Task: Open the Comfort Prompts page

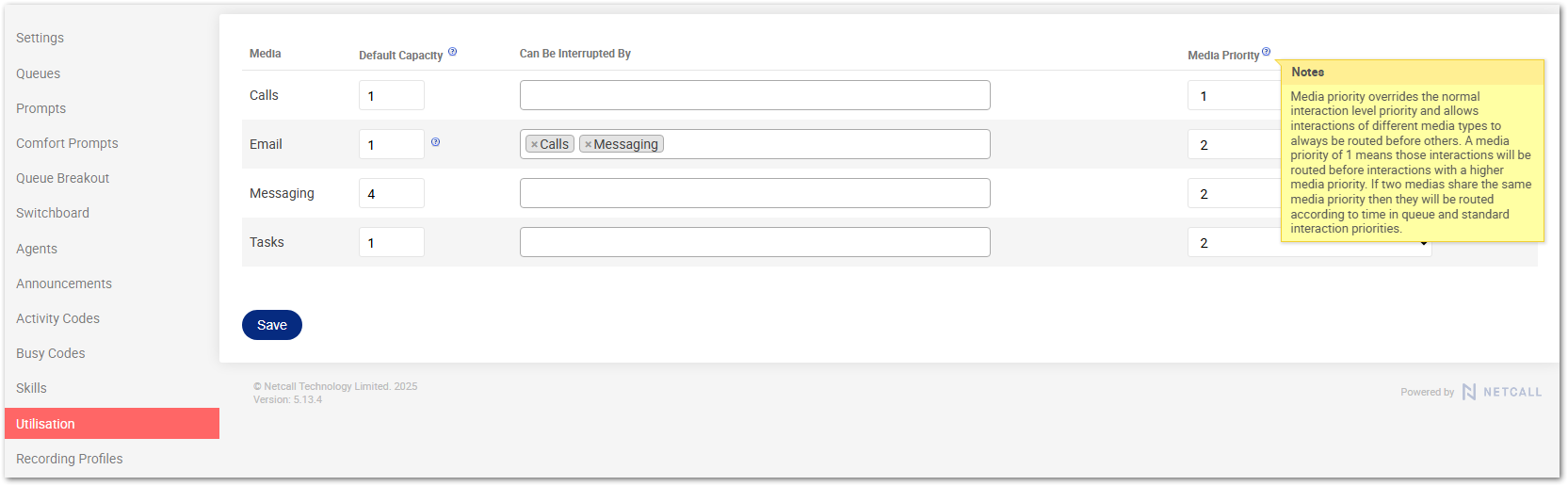Action: coord(67,143)
